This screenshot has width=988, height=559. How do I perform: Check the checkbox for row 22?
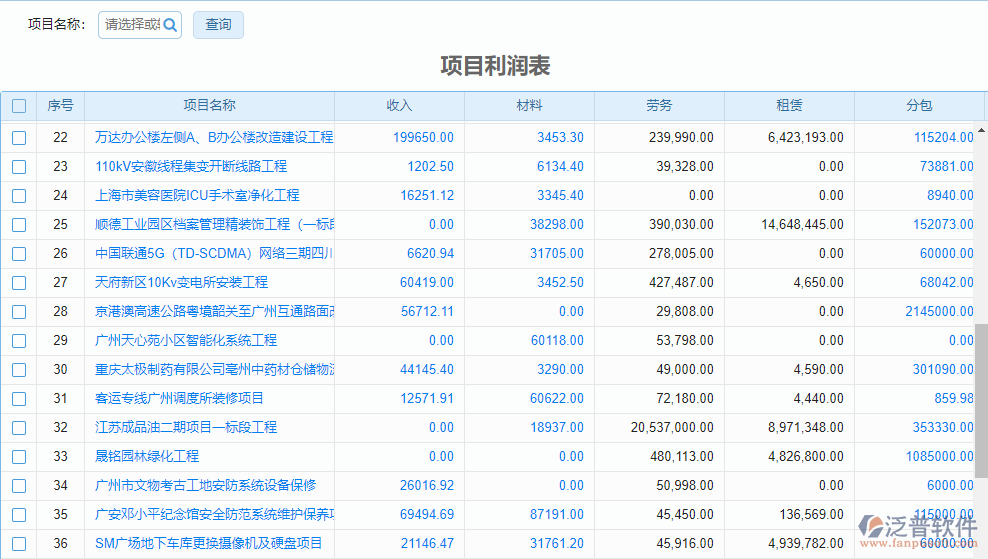pyautogui.click(x=19, y=138)
